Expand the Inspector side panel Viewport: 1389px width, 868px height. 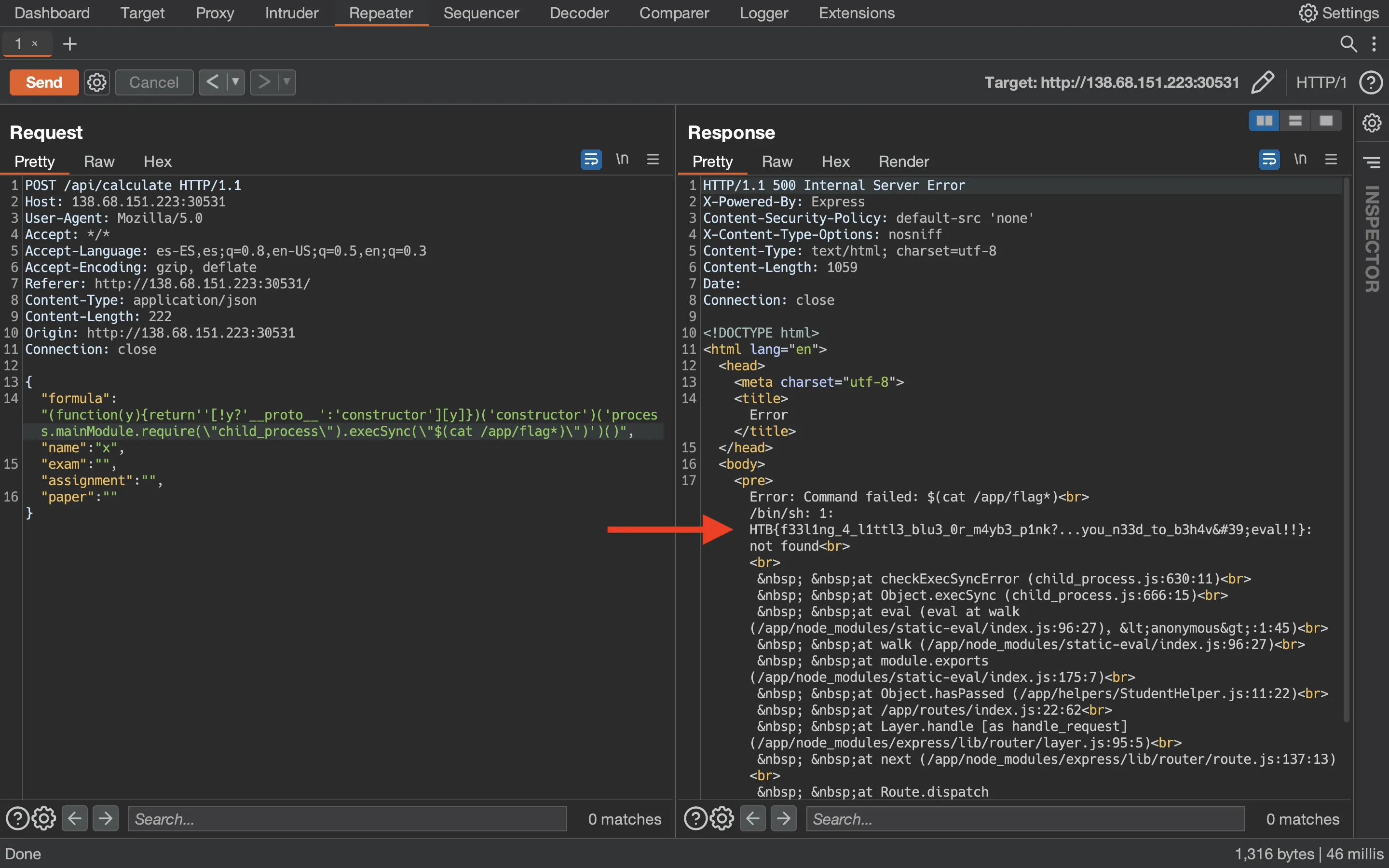click(x=1372, y=239)
